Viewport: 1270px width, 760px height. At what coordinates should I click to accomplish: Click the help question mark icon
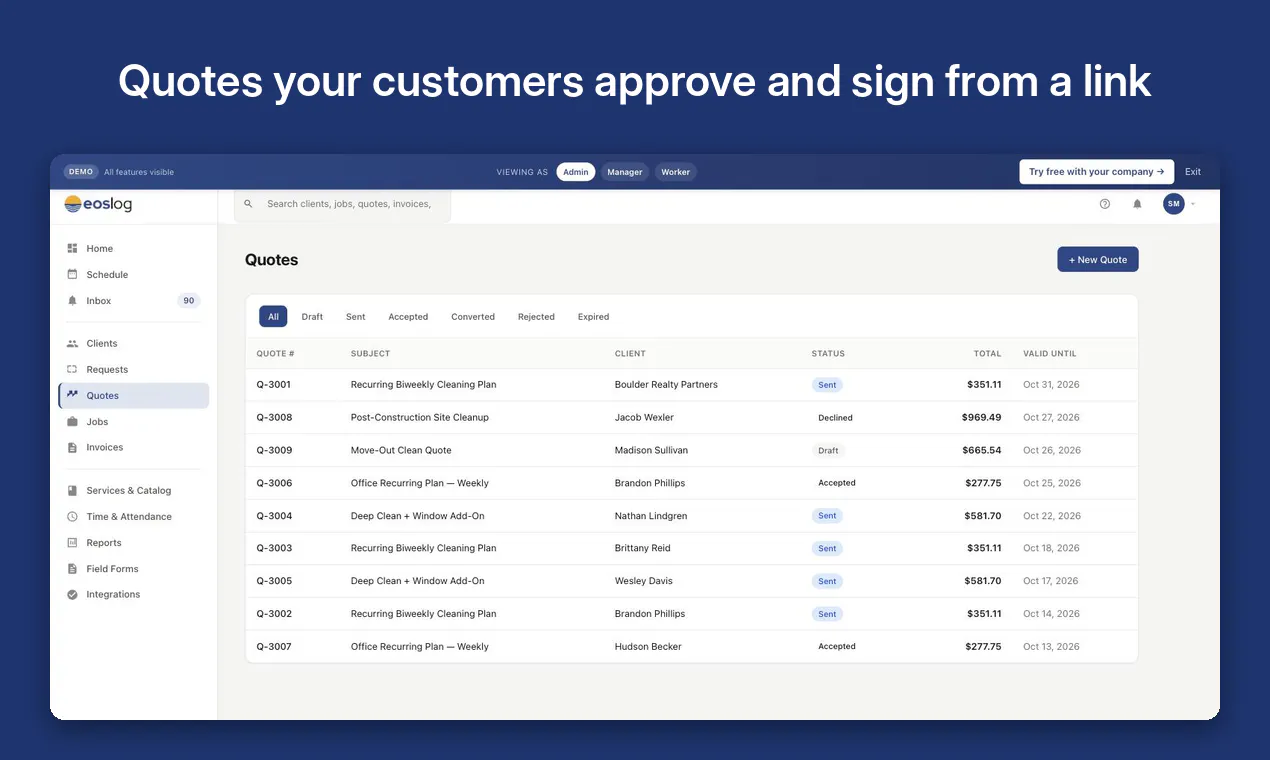[x=1105, y=204]
